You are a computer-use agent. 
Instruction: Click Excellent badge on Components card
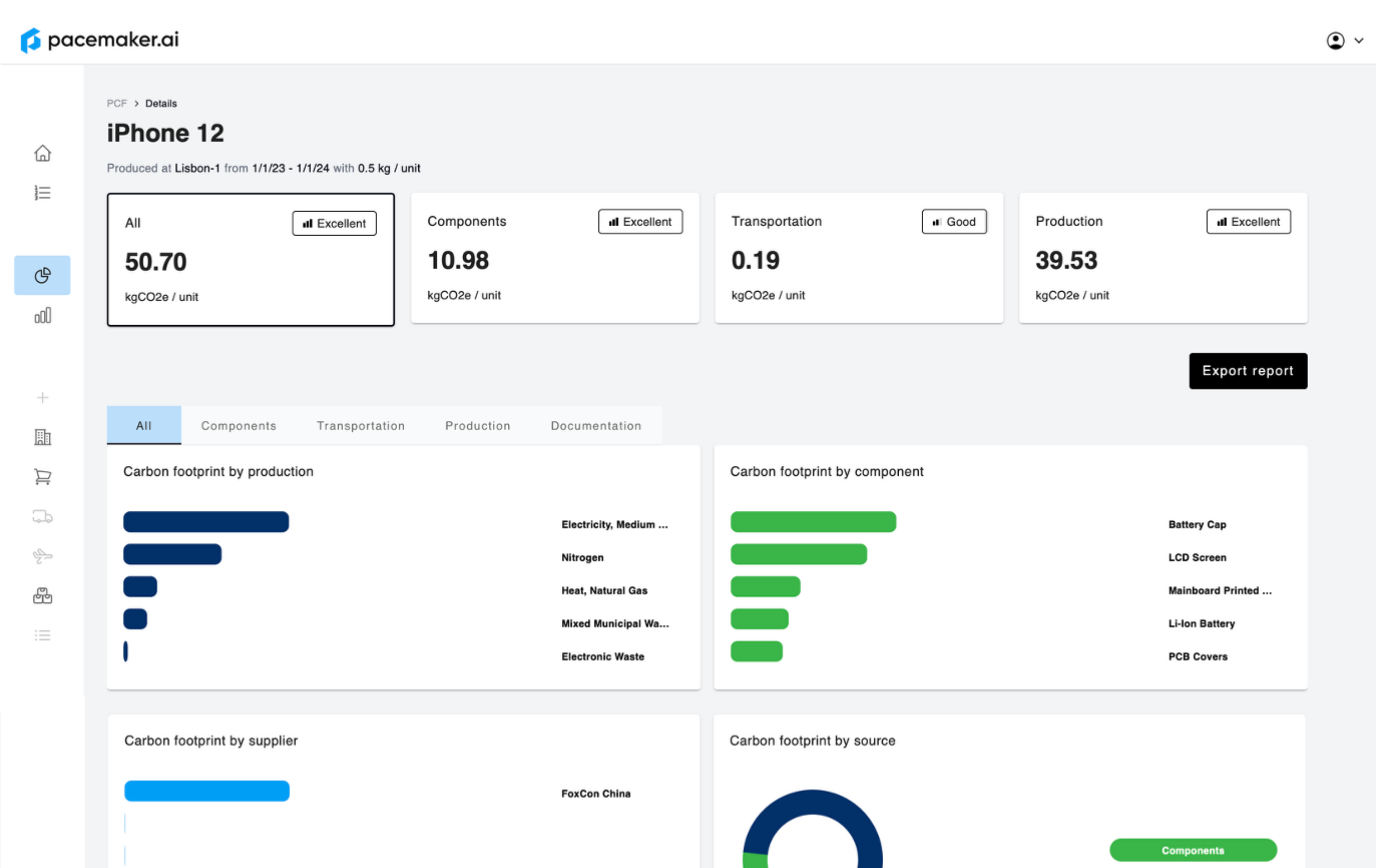(640, 222)
